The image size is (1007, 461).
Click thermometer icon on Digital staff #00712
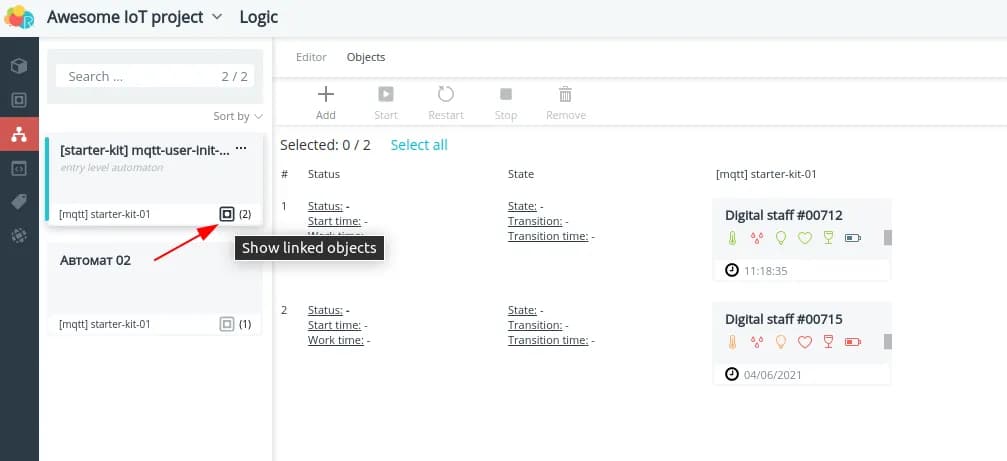click(x=732, y=238)
